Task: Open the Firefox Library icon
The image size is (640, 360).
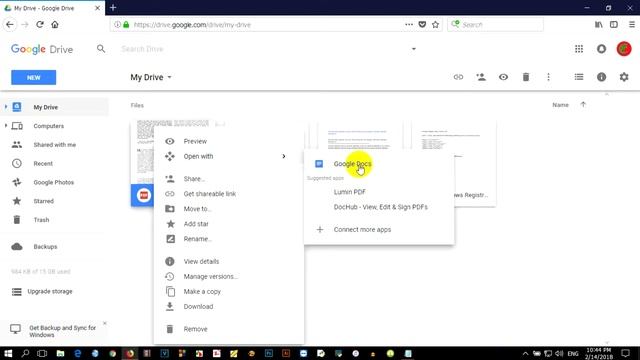Action: click(598, 24)
